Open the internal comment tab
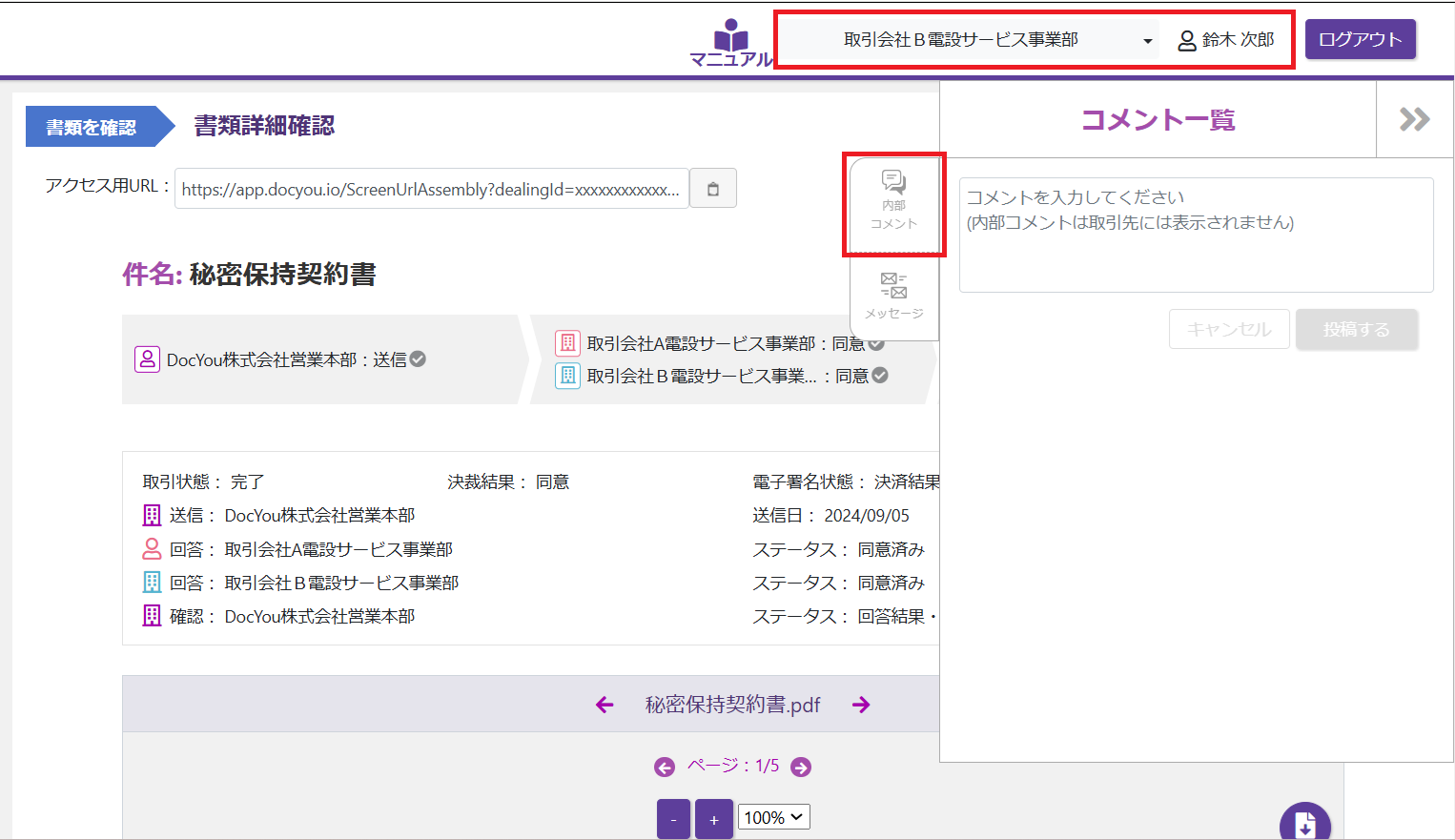The width and height of the screenshot is (1455, 840). [x=893, y=202]
